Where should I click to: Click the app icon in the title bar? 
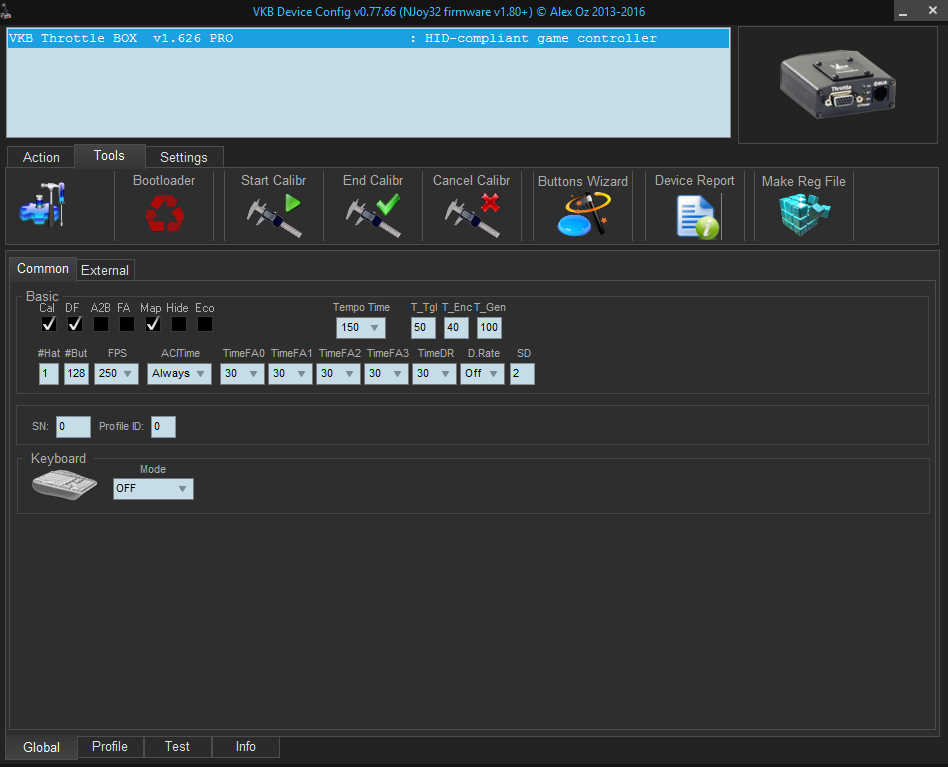click(6, 10)
